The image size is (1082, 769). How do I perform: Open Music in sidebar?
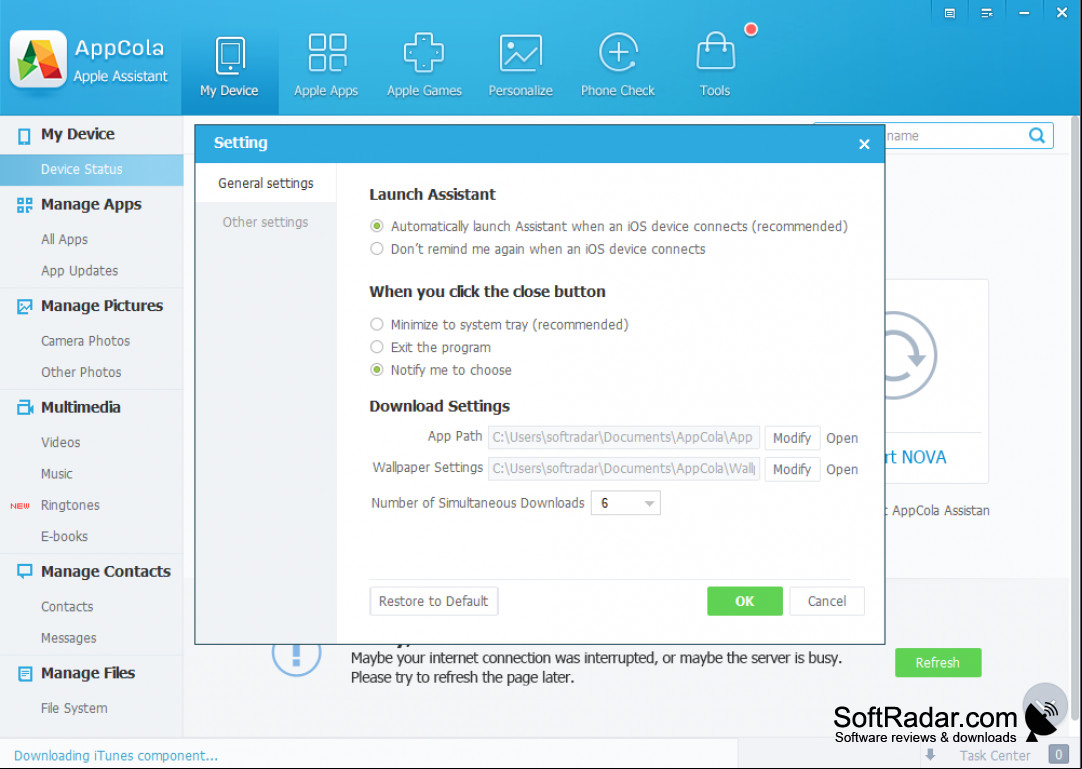click(x=57, y=474)
